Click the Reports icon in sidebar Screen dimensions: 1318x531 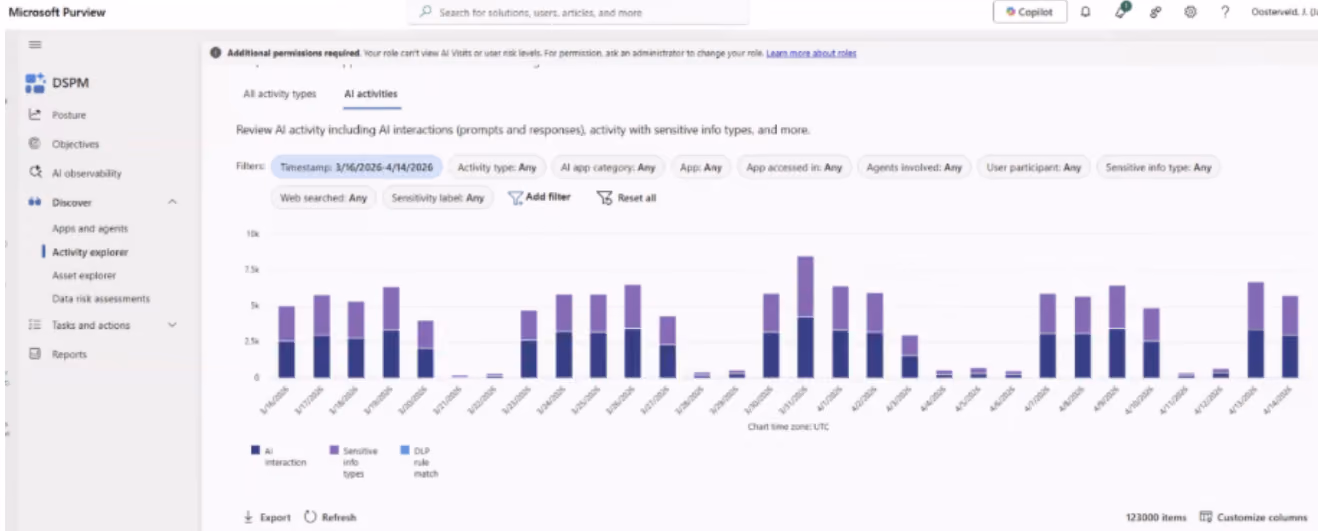click(35, 354)
